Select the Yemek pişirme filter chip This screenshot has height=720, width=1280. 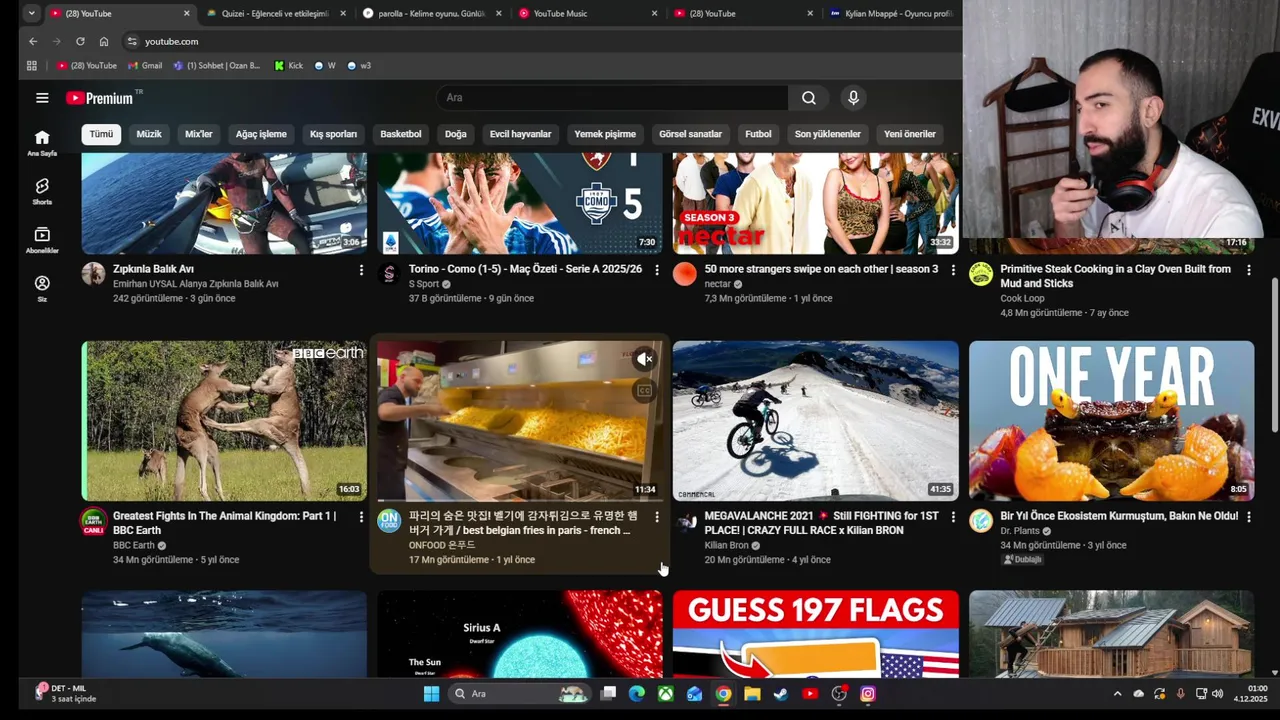pyautogui.click(x=605, y=134)
